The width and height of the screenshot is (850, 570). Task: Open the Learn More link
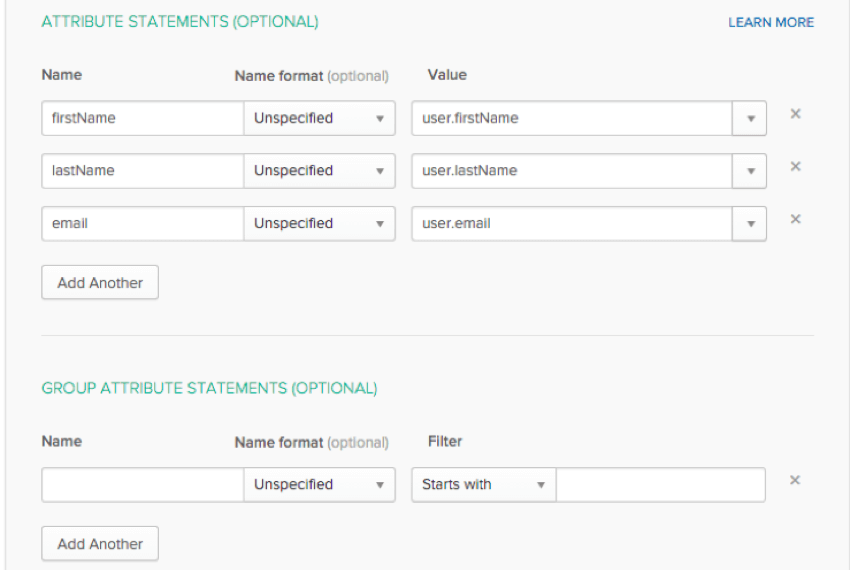pos(770,22)
